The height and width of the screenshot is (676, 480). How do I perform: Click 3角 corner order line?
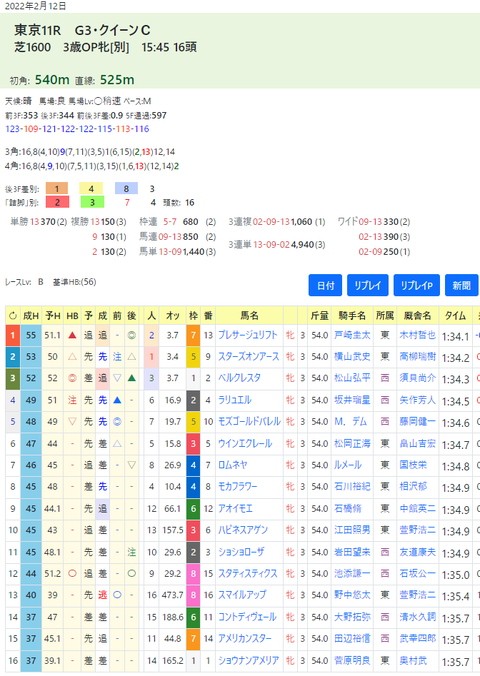pos(90,152)
